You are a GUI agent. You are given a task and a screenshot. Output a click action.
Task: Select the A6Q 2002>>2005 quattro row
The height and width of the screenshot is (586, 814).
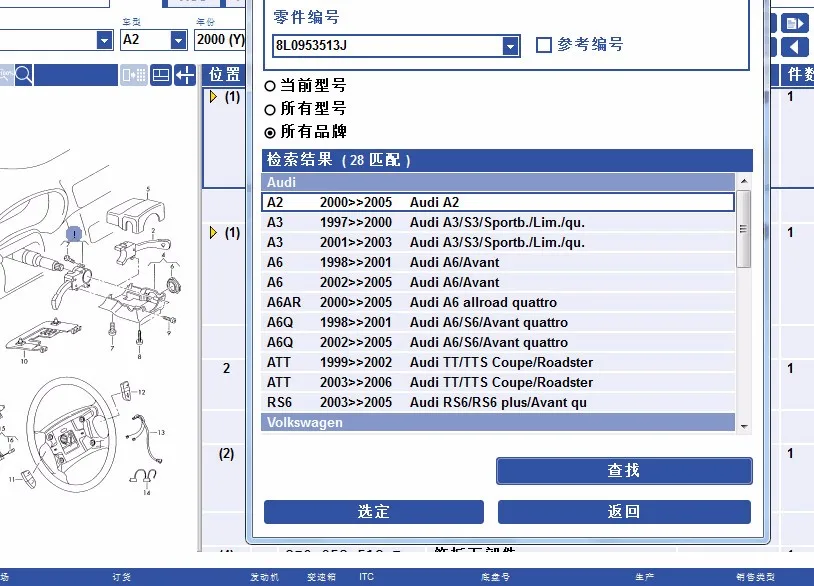(x=498, y=343)
